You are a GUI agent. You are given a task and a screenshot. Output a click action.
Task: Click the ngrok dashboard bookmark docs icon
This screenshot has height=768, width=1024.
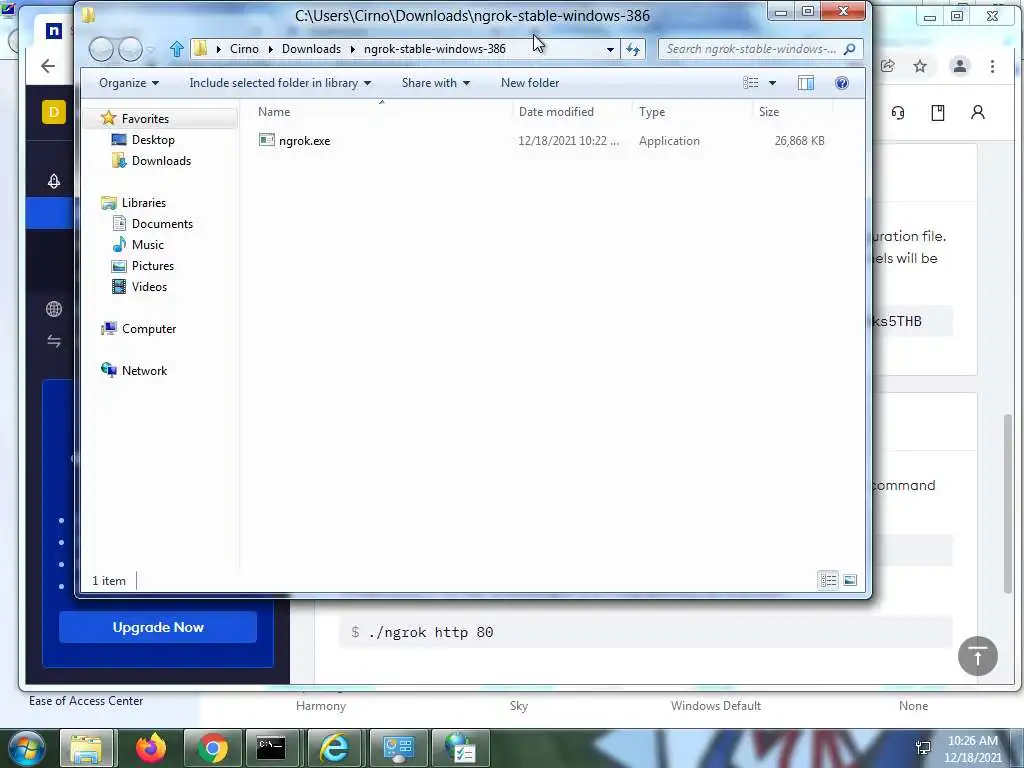click(938, 112)
